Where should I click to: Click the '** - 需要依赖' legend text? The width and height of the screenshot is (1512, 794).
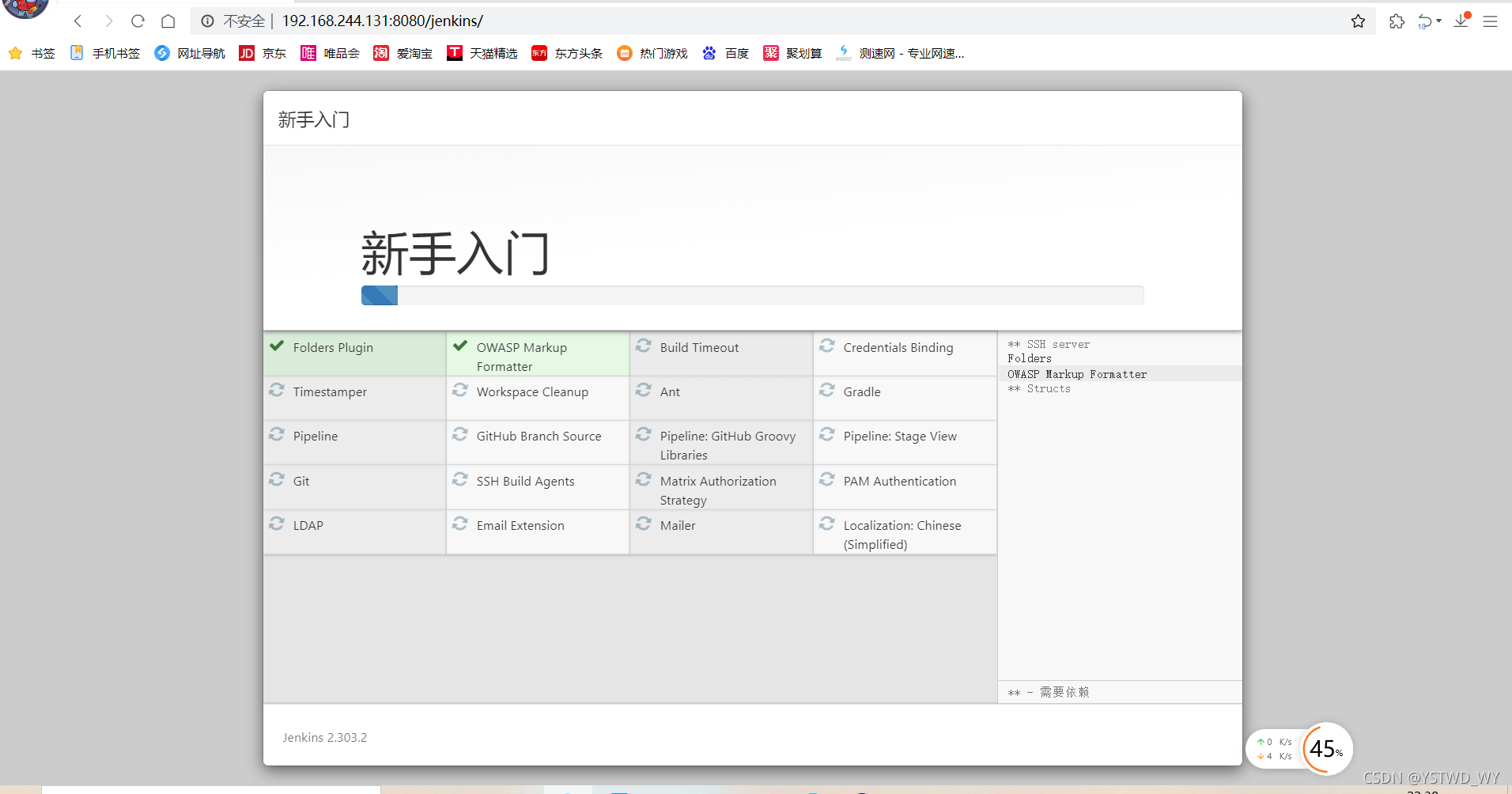(x=1049, y=692)
